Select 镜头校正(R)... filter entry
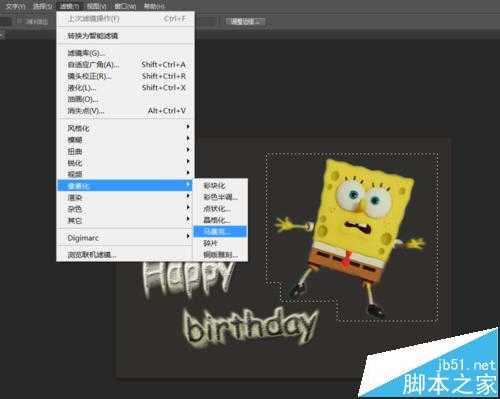Image resolution: width=500 pixels, height=399 pixels. click(x=125, y=76)
